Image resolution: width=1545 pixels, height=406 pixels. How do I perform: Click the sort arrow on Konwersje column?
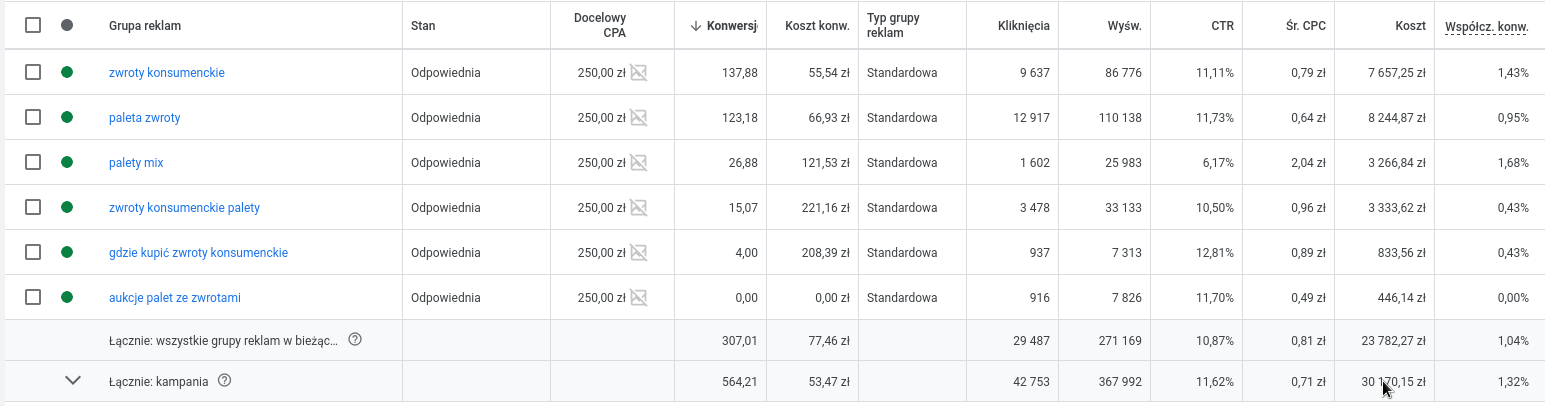[695, 25]
